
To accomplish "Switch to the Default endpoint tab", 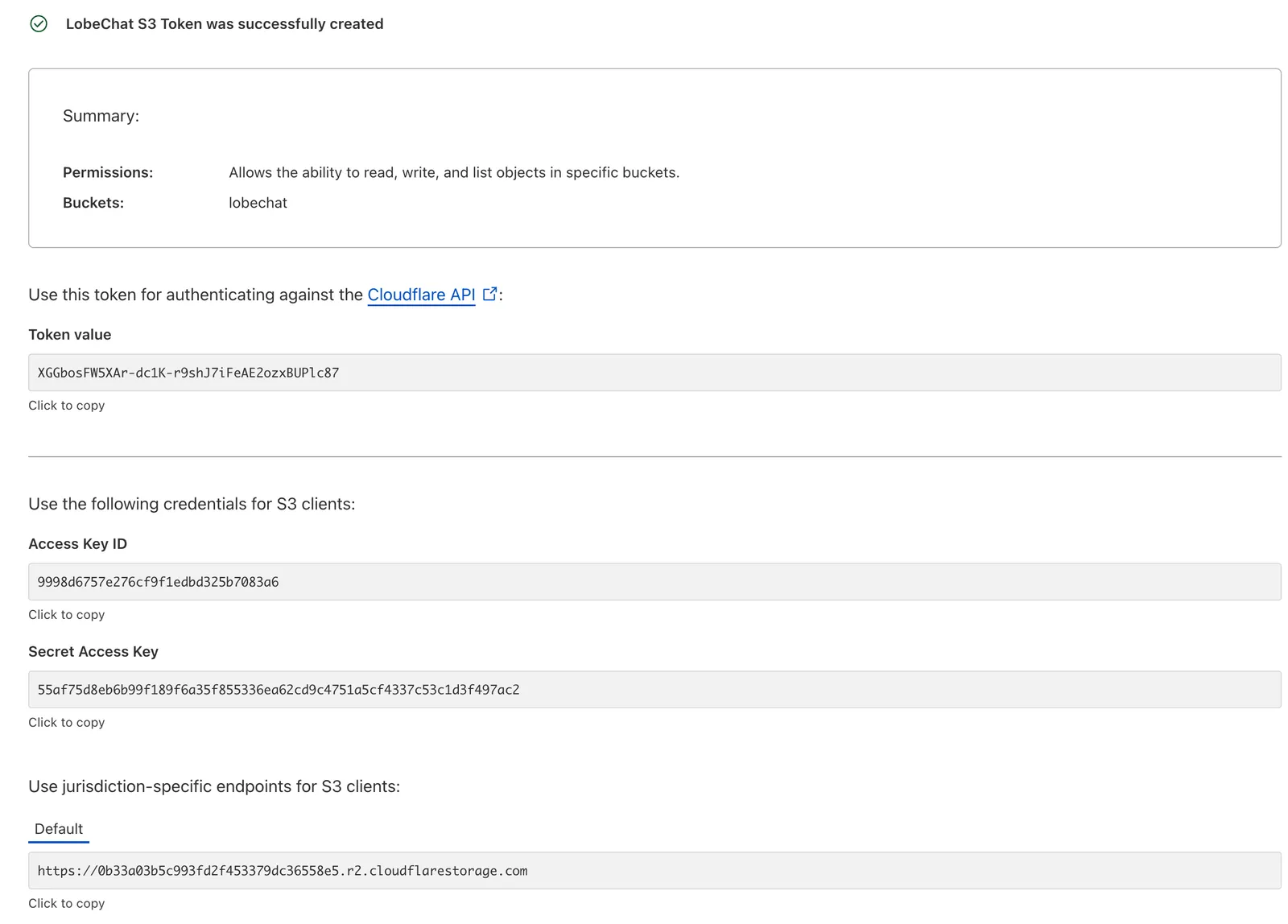I will click(59, 829).
